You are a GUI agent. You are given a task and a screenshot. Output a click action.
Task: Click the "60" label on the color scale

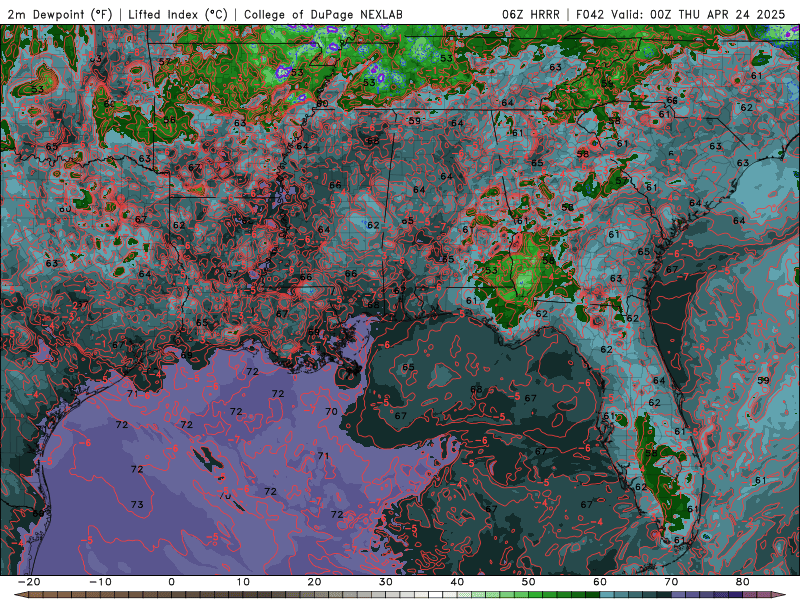[x=600, y=582]
